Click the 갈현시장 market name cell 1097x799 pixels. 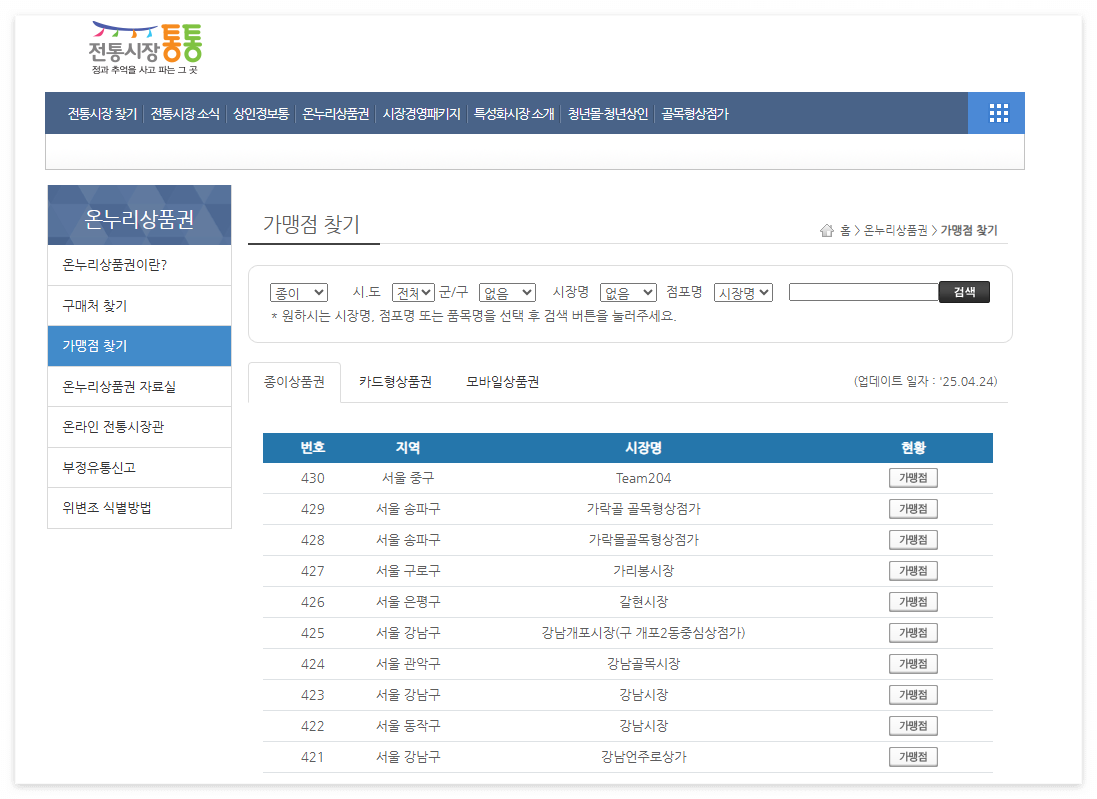coord(644,602)
